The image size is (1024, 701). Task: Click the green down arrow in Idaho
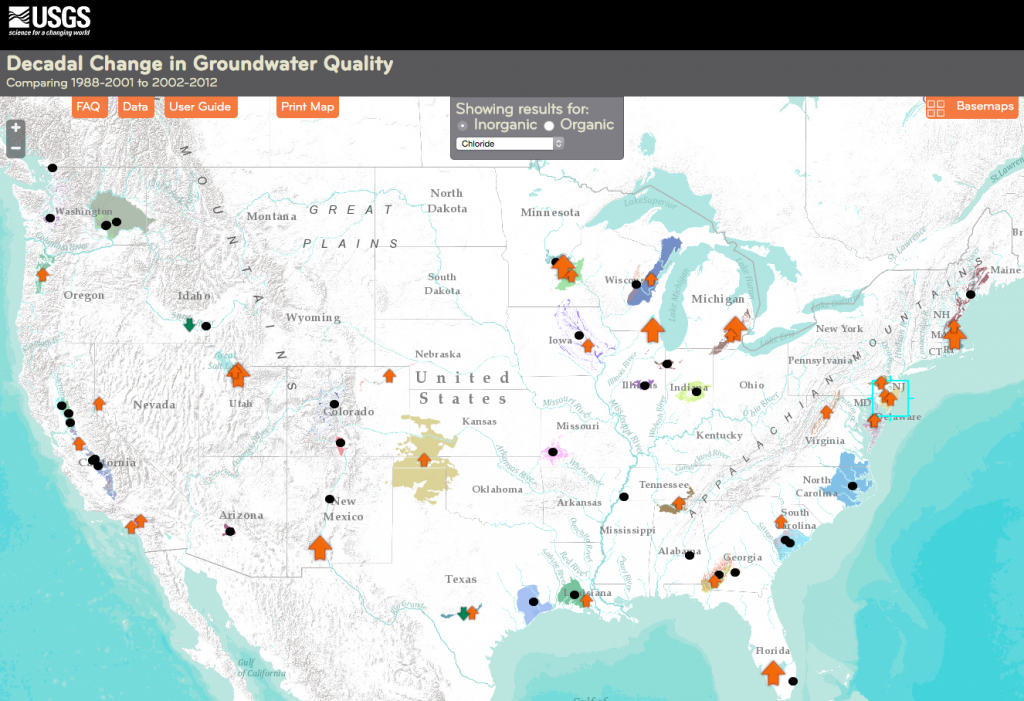189,324
